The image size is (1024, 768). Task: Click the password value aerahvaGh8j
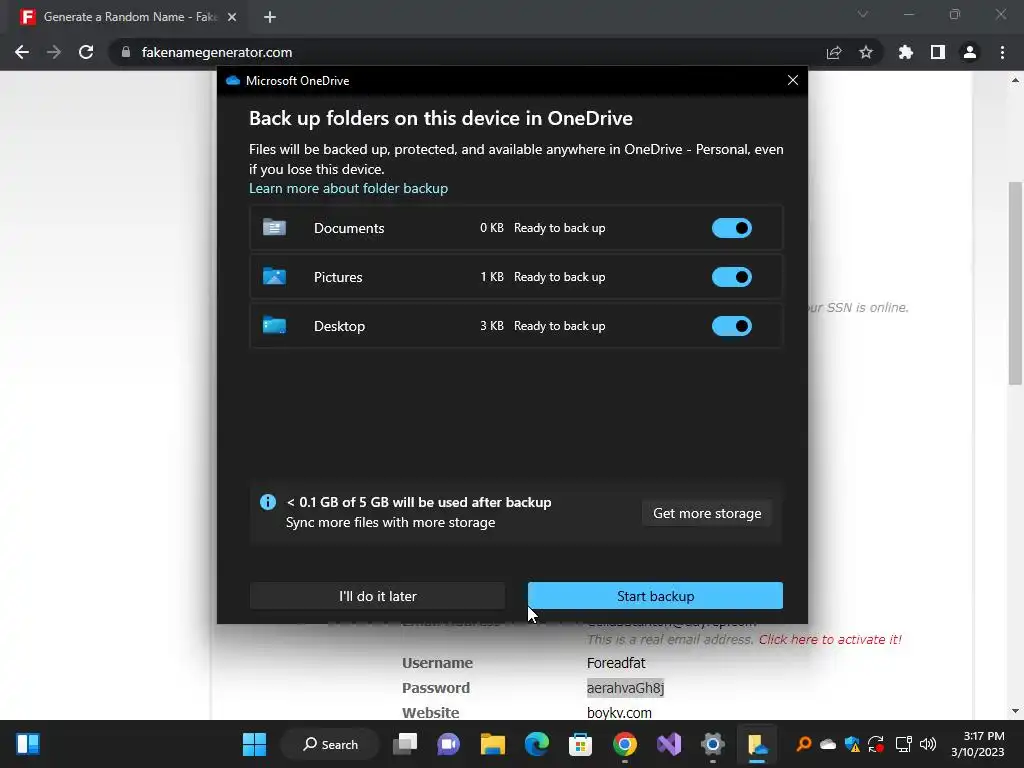click(625, 688)
